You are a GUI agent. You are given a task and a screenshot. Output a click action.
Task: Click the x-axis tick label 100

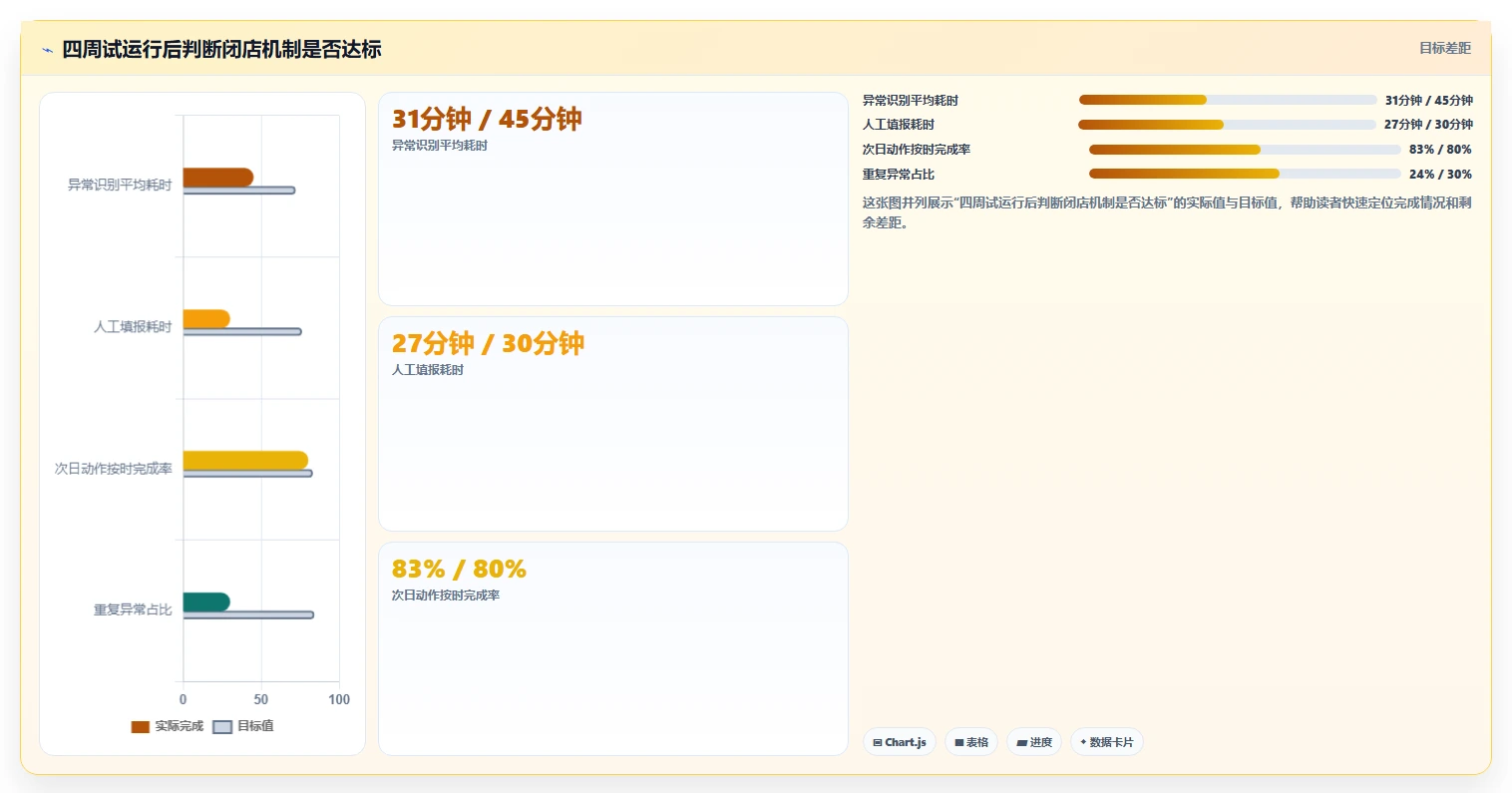point(339,699)
